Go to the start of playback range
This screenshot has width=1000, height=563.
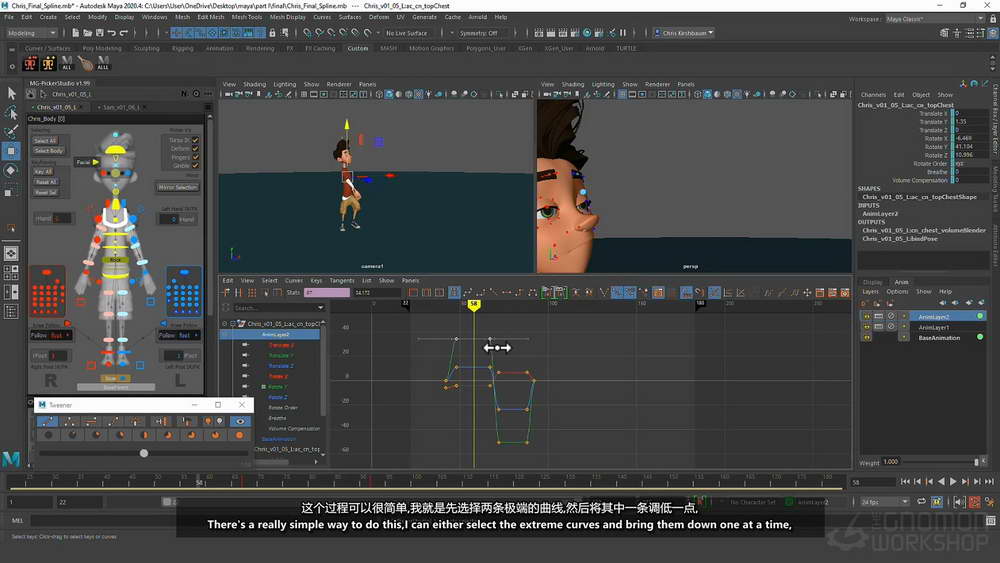coord(905,482)
